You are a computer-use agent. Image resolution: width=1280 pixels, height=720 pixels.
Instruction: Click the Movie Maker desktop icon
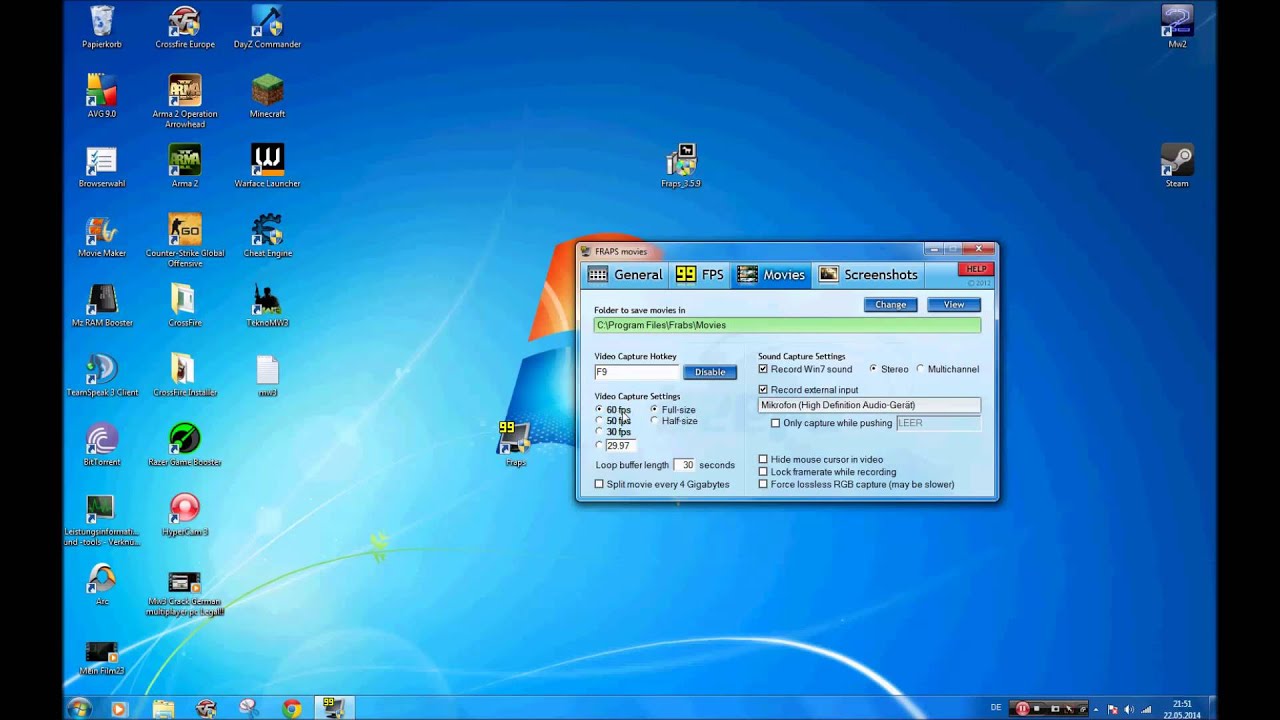click(x=101, y=237)
